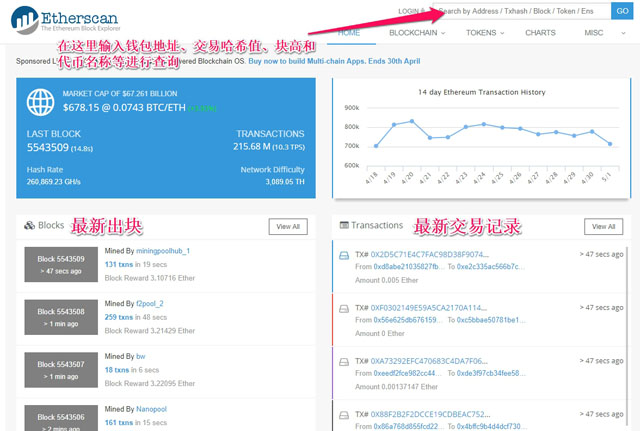Click transaction icon beside TX# 0X88F2B2F2DCCE19CDBEAC752
The image size is (640, 431).
344,415
